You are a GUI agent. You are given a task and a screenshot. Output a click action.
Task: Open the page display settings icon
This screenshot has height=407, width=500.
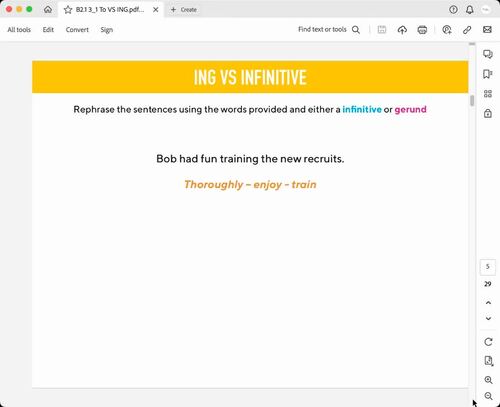tap(488, 361)
